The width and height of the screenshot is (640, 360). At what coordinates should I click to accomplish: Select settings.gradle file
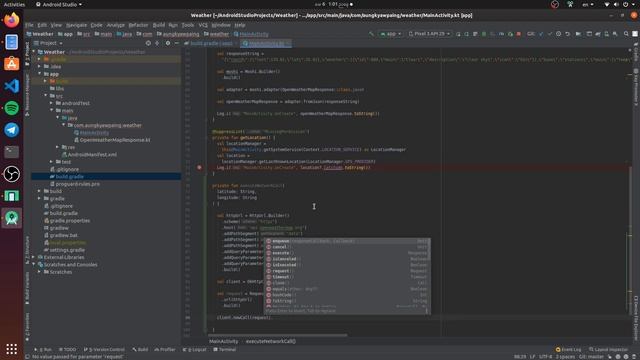click(64, 250)
